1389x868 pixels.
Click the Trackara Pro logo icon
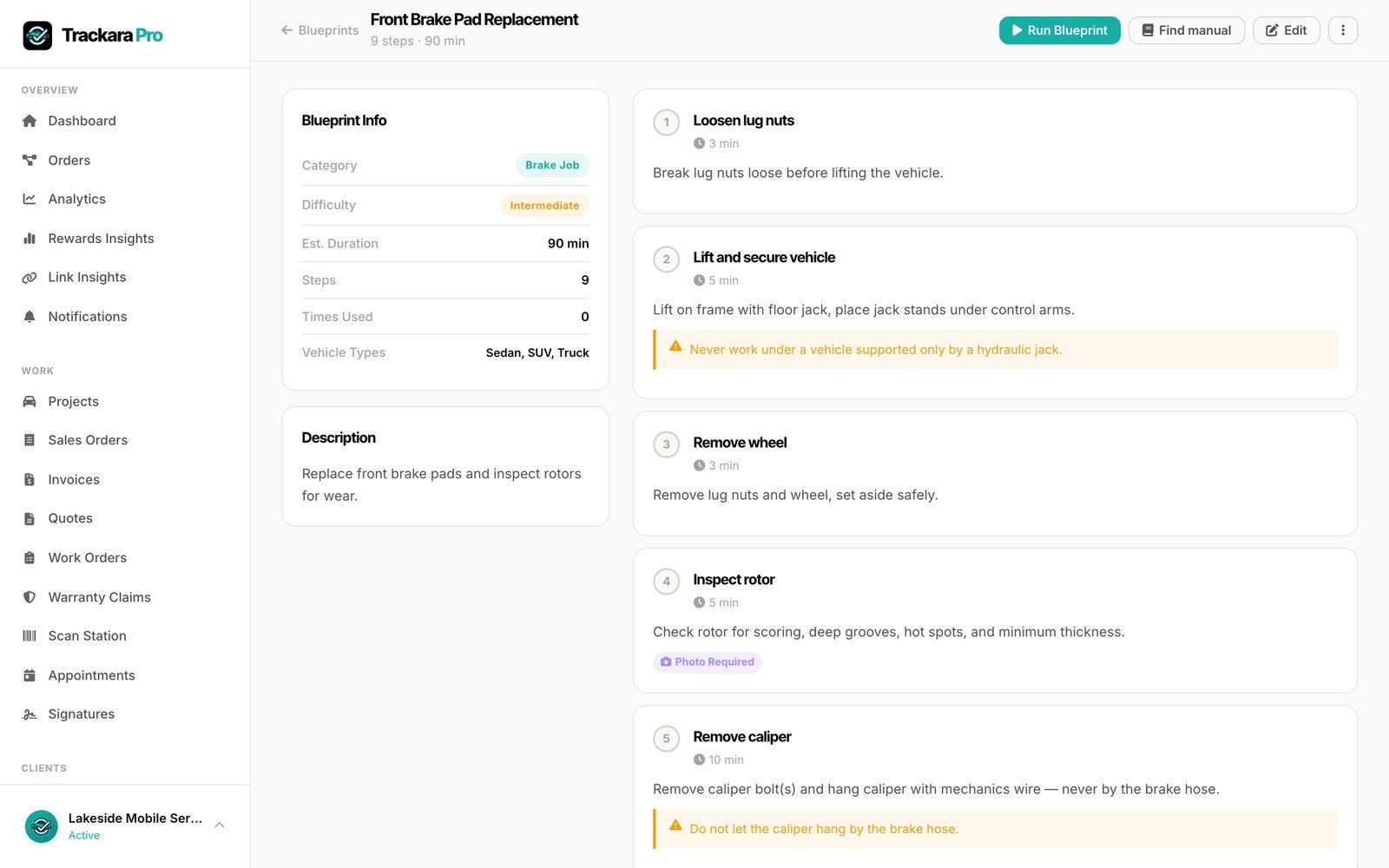point(37,36)
